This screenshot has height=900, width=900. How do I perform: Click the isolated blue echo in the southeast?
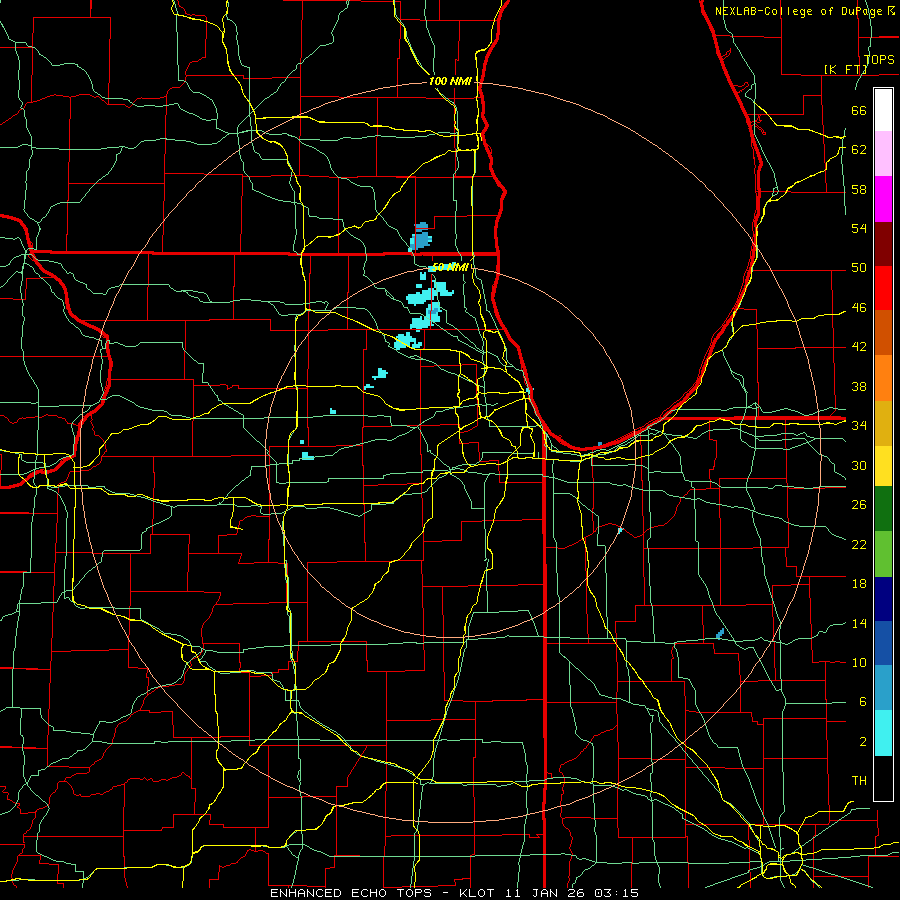(x=720, y=634)
